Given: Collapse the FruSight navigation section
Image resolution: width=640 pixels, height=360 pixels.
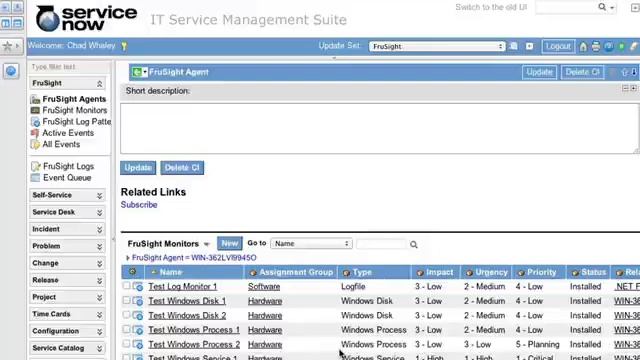Looking at the screenshot, I should pyautogui.click(x=99, y=84).
